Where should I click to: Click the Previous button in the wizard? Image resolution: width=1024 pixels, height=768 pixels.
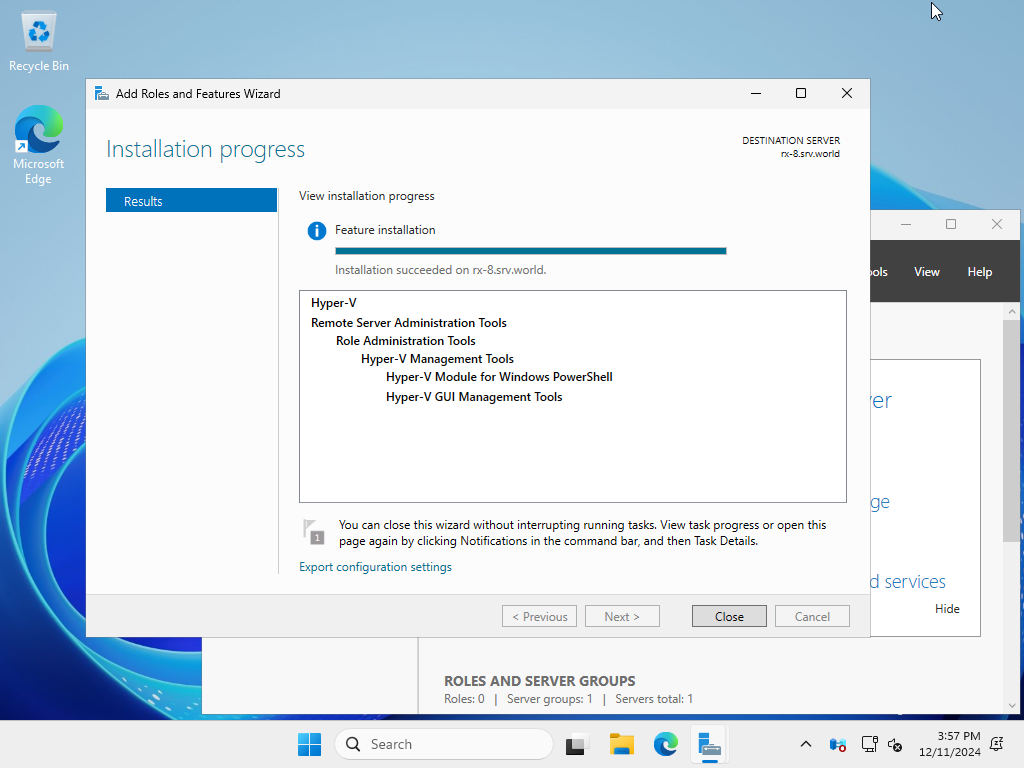[539, 616]
